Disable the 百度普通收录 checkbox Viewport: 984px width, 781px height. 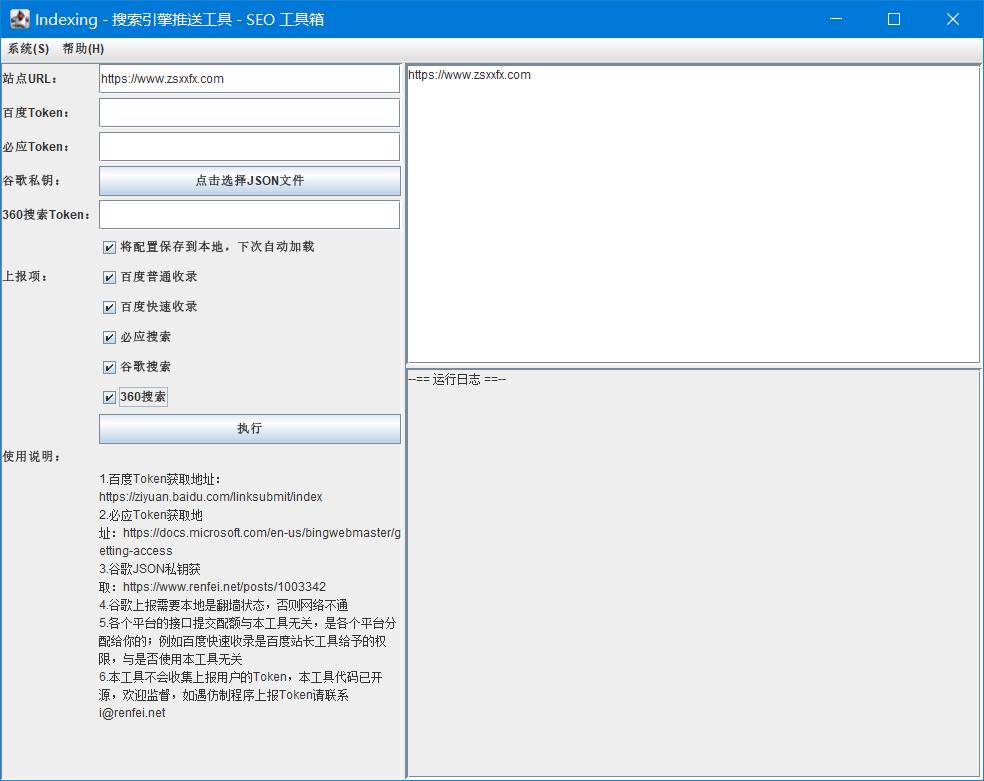click(x=109, y=277)
